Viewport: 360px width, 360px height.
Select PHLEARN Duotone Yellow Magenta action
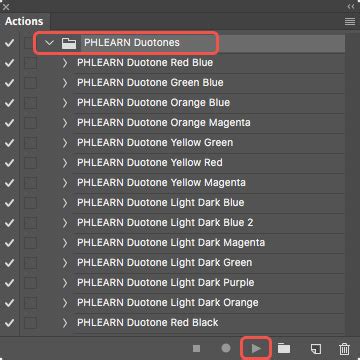click(161, 183)
